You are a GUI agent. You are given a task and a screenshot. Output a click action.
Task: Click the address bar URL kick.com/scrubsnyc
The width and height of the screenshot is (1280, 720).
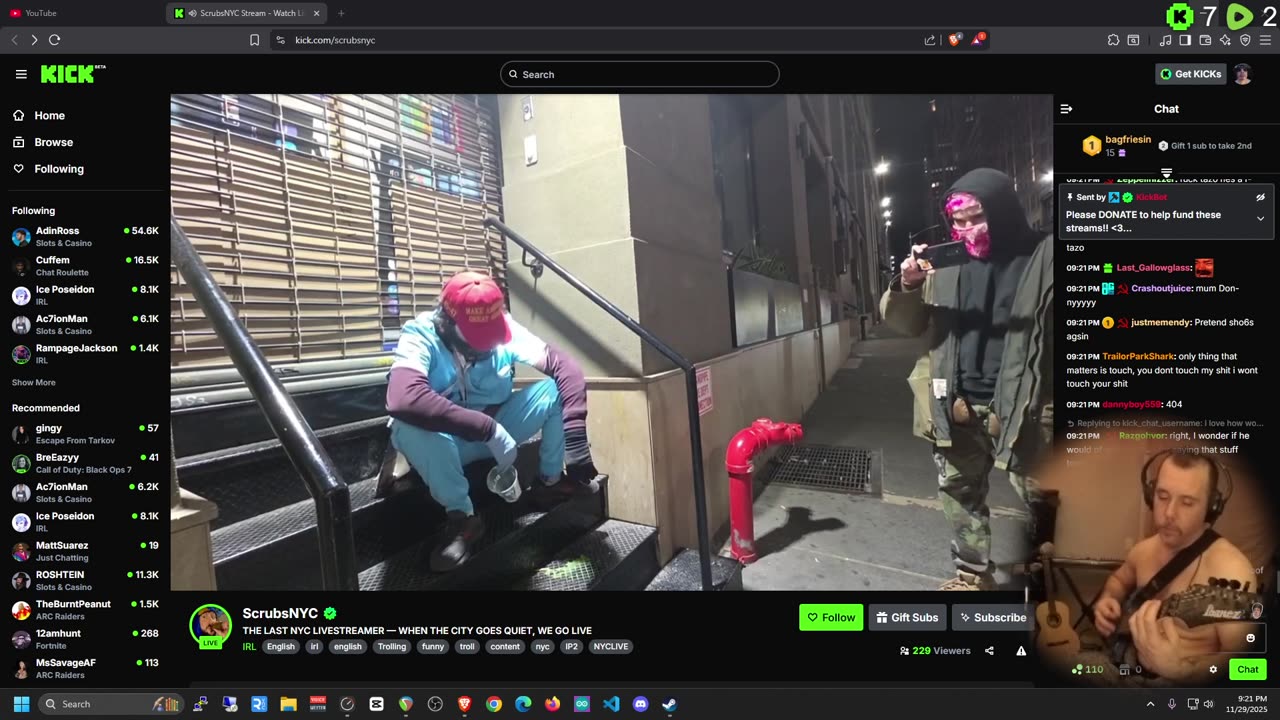(335, 40)
